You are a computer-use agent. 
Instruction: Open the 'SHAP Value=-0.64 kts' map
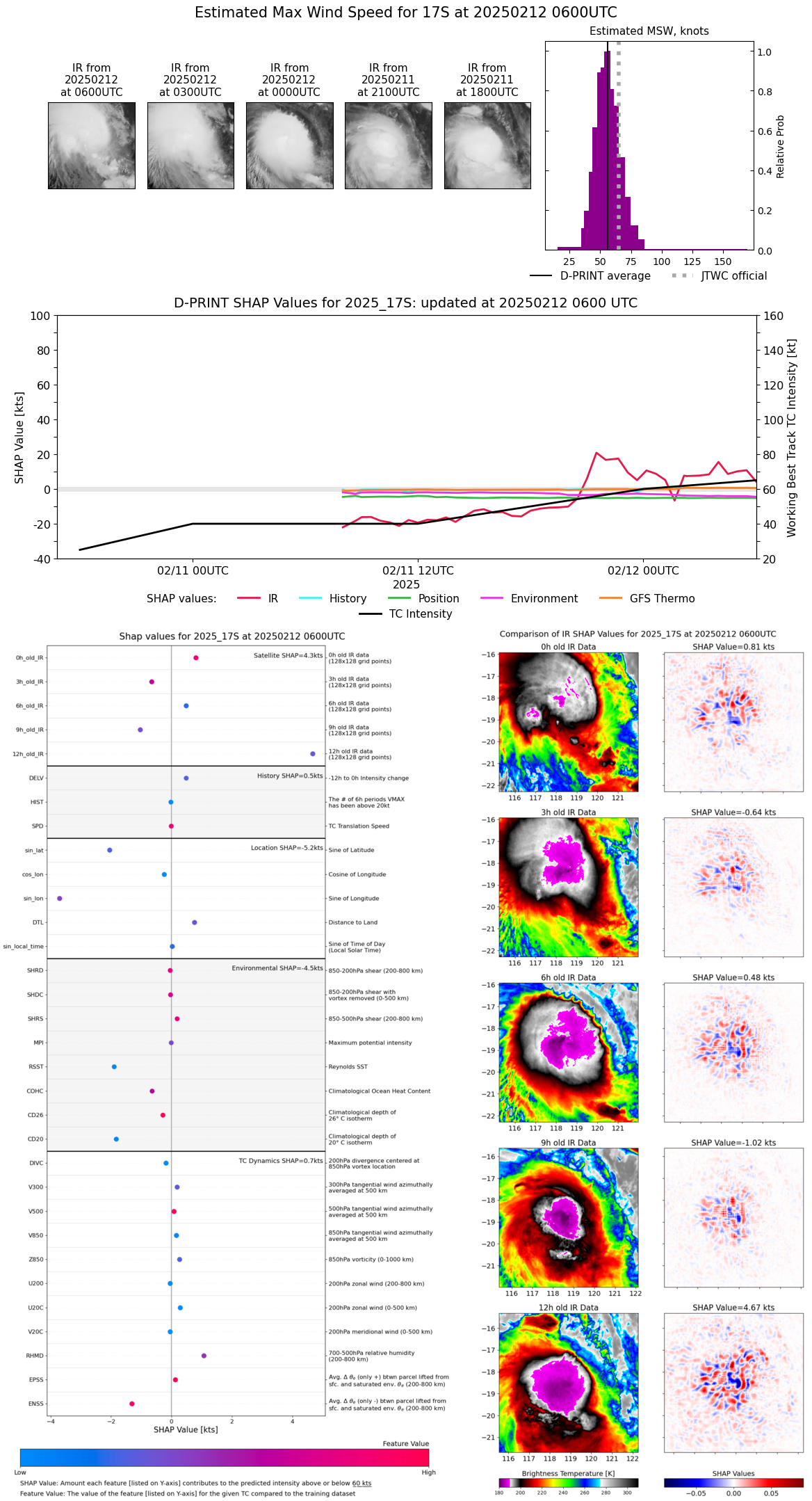click(x=733, y=887)
